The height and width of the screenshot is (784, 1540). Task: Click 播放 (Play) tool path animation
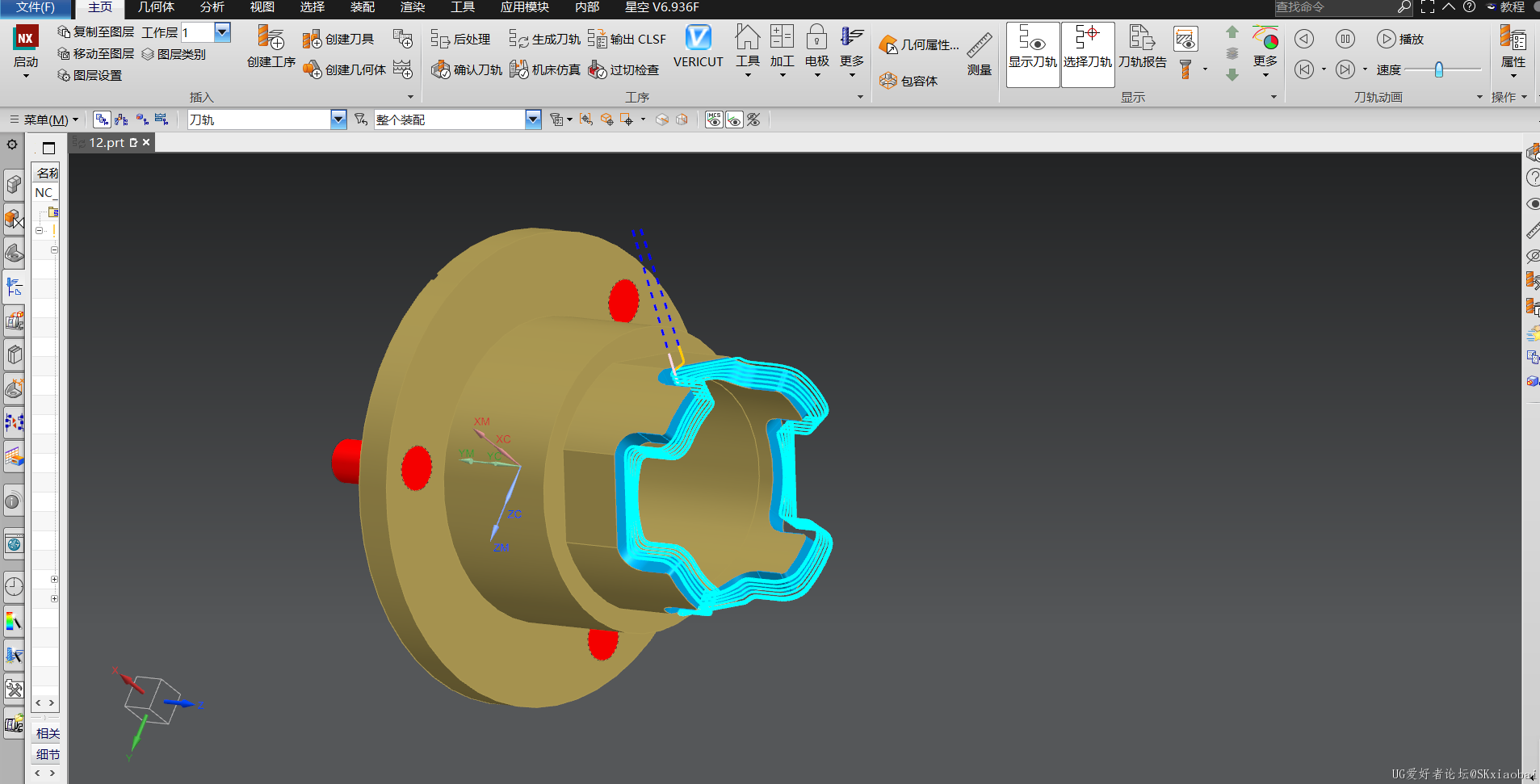pos(1400,39)
